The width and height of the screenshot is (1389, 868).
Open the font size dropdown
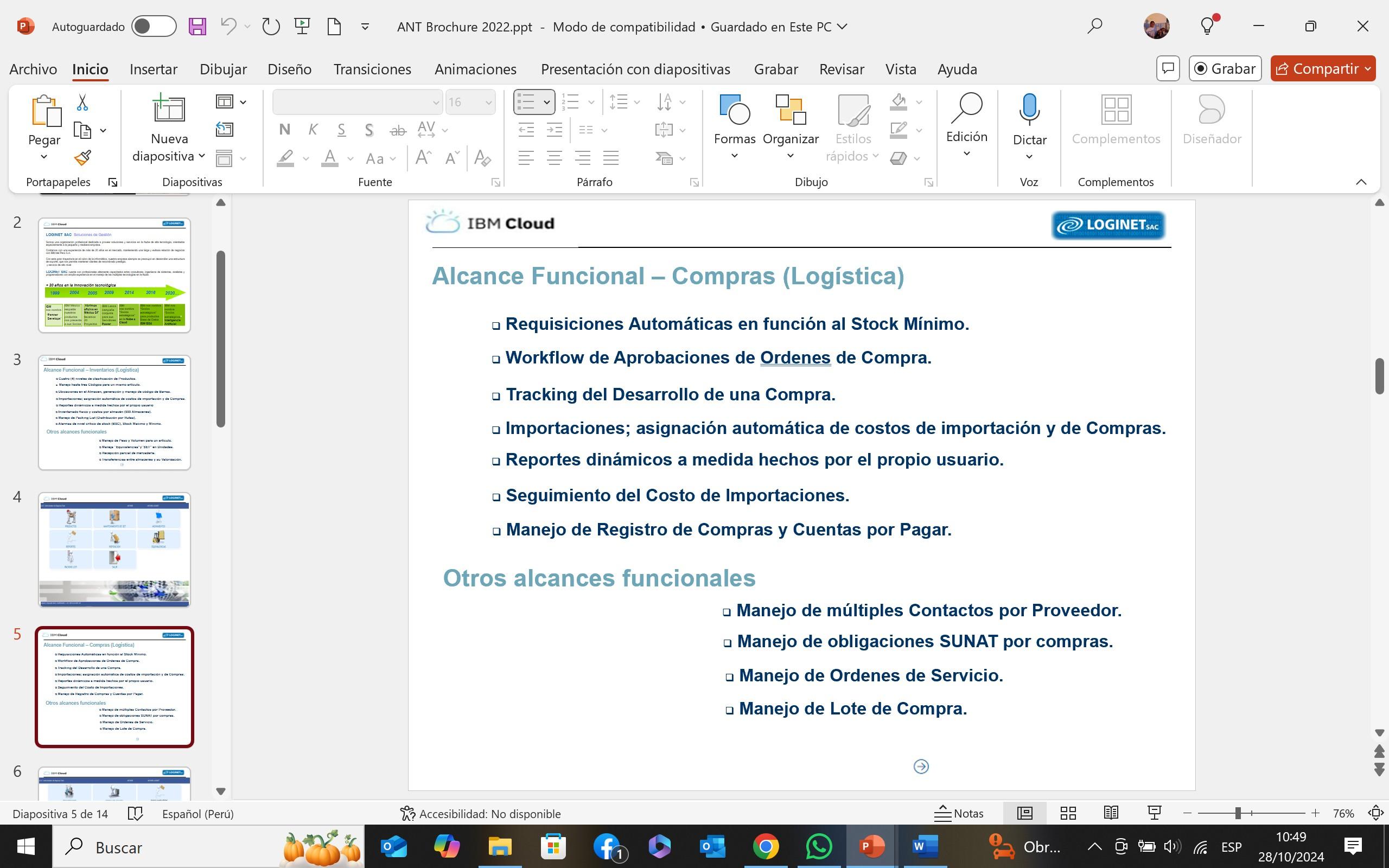[x=488, y=103]
